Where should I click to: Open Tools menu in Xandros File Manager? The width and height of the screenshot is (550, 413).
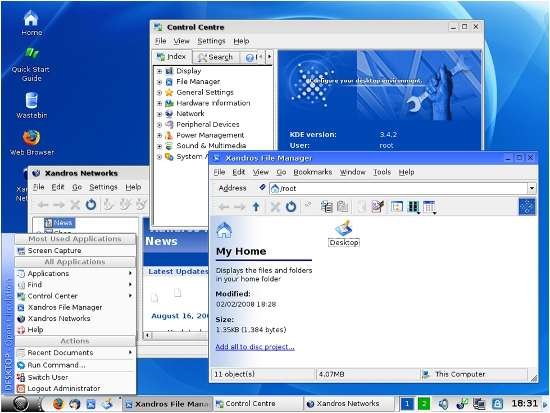[x=382, y=172]
